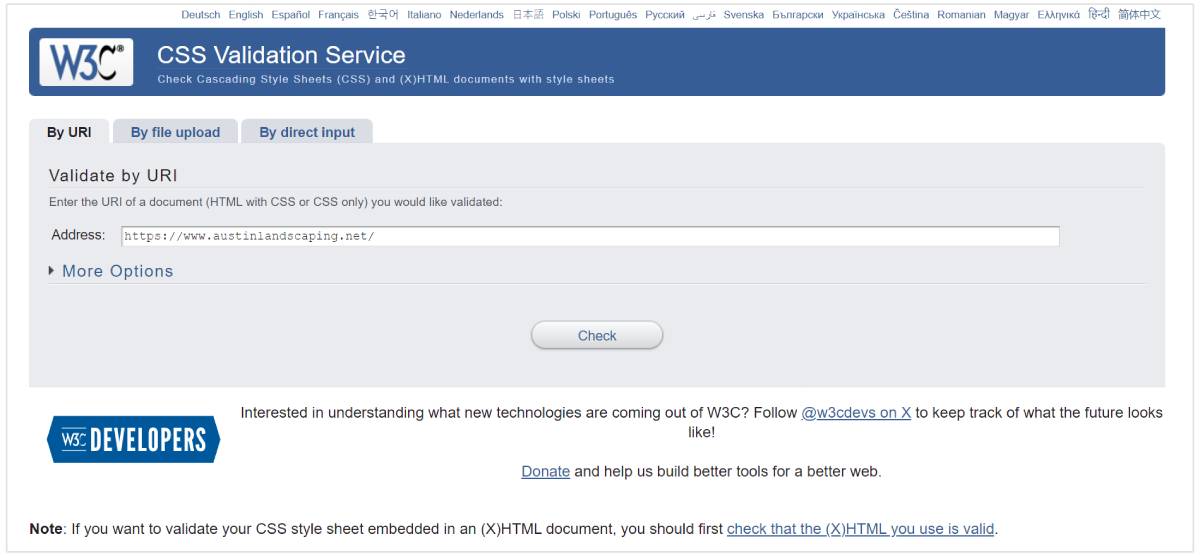This screenshot has height=556, width=1200.
Task: Select the By URI tab
Action: [x=69, y=132]
